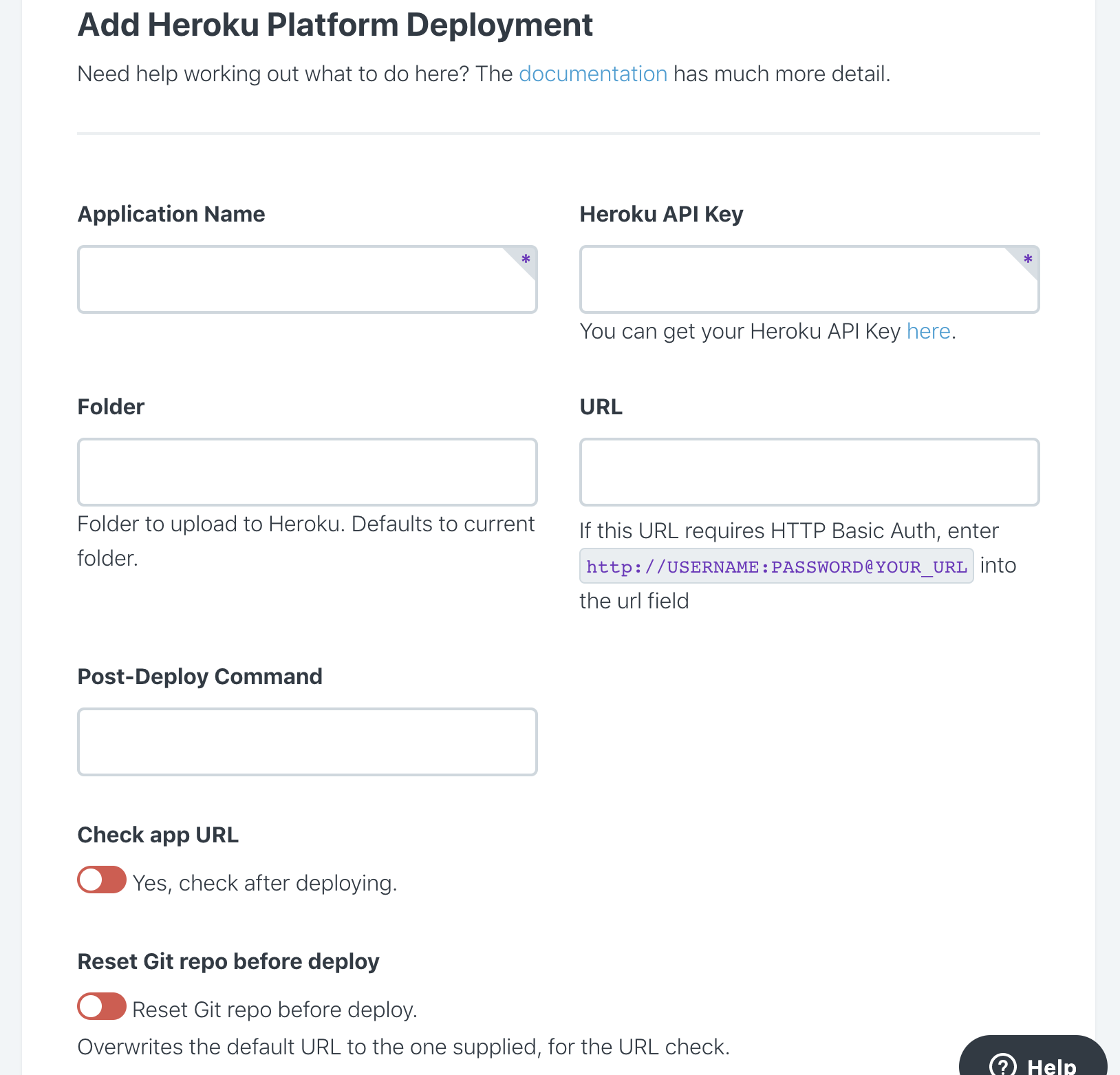The height and width of the screenshot is (1075, 1120).
Task: Enable 'Reset Git repo before deploy' switch
Action: click(x=102, y=1006)
